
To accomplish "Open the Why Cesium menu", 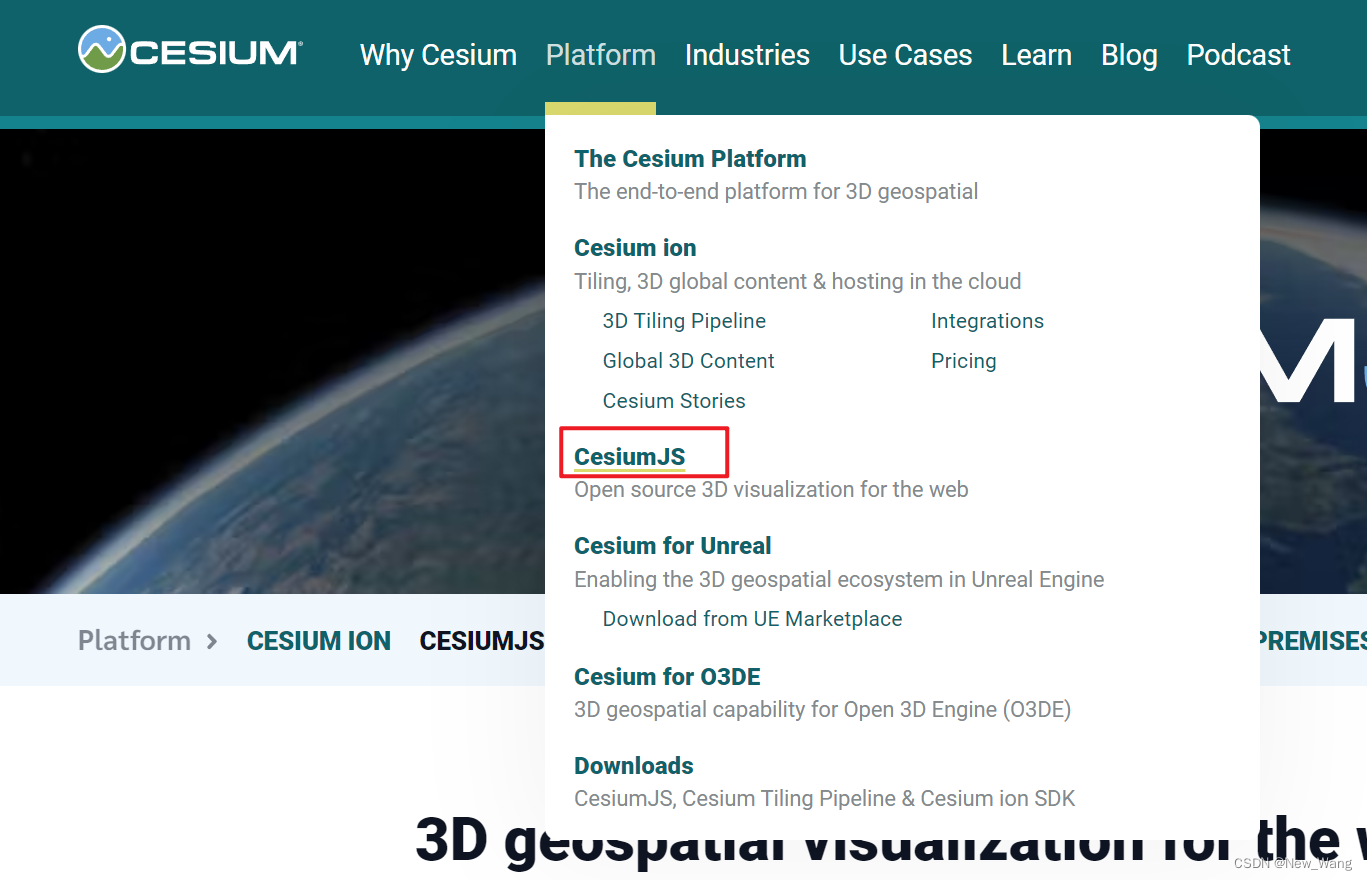I will tap(437, 55).
